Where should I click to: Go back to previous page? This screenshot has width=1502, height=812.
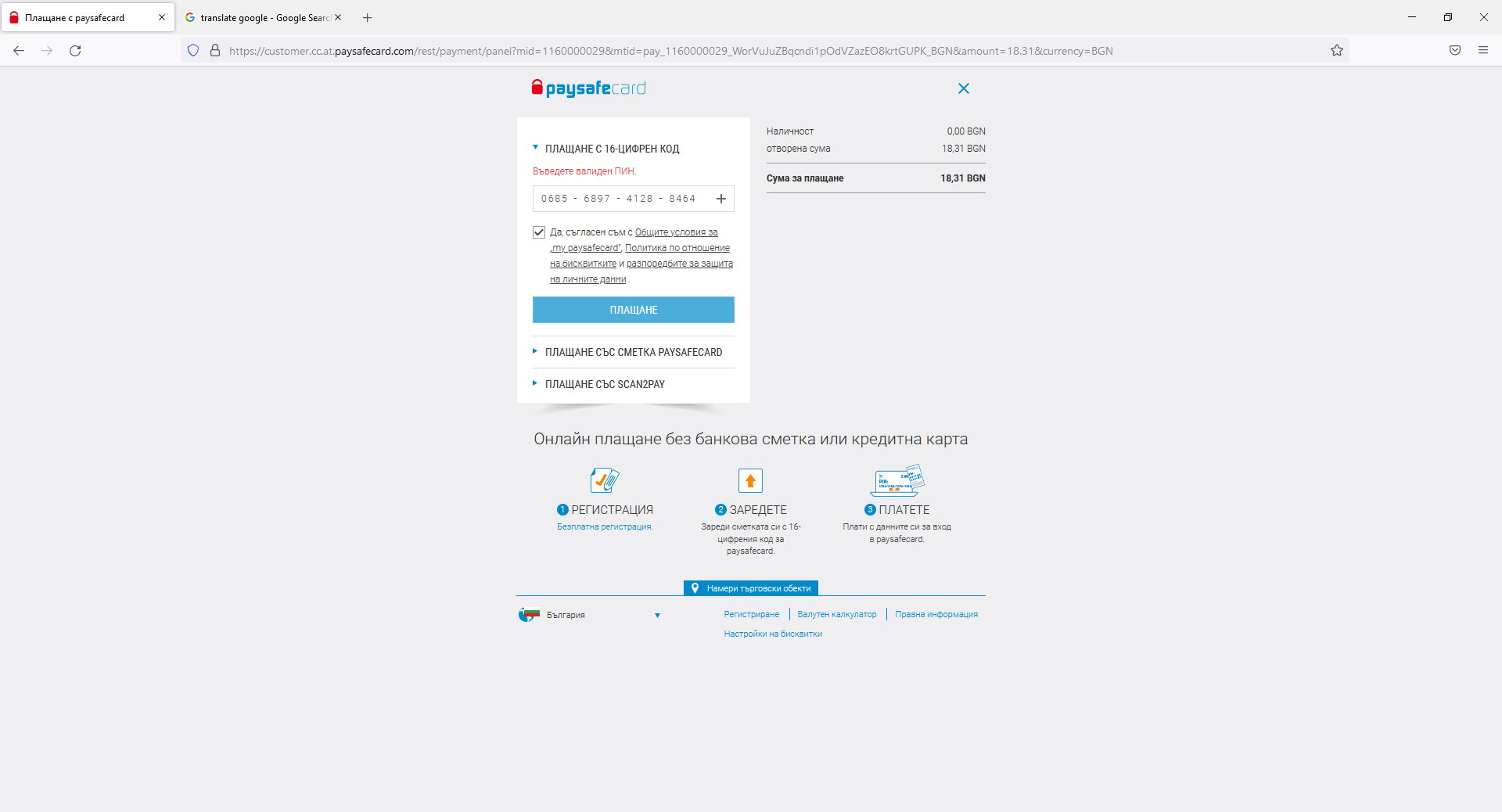coord(19,51)
